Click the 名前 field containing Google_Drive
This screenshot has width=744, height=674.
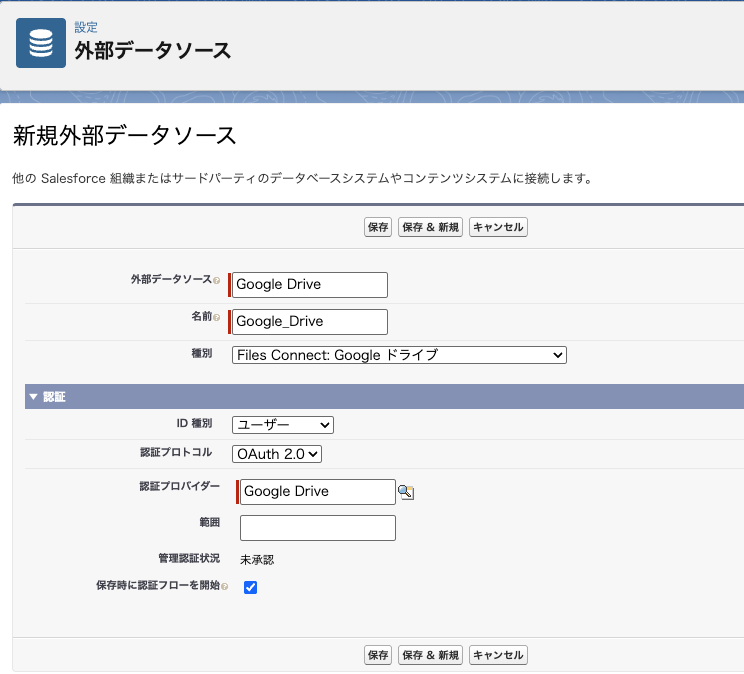pos(310,321)
